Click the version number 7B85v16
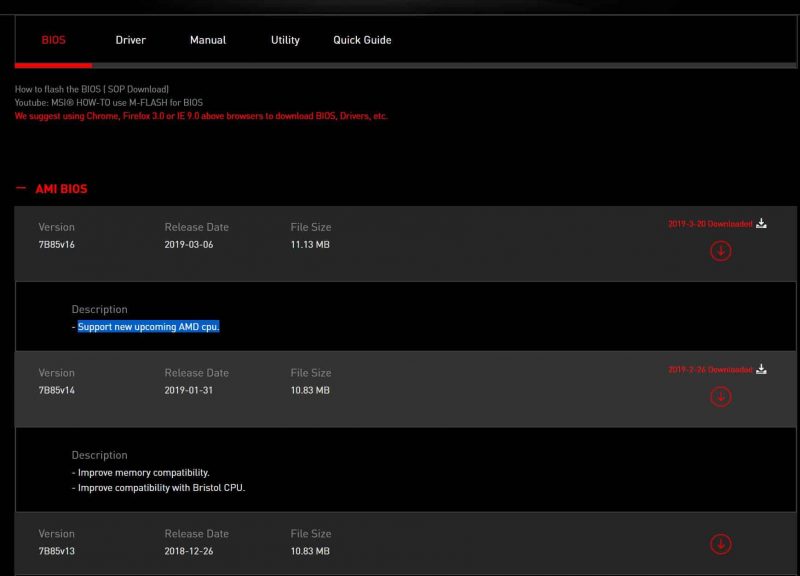Screen dimensions: 800x576 tap(57, 245)
